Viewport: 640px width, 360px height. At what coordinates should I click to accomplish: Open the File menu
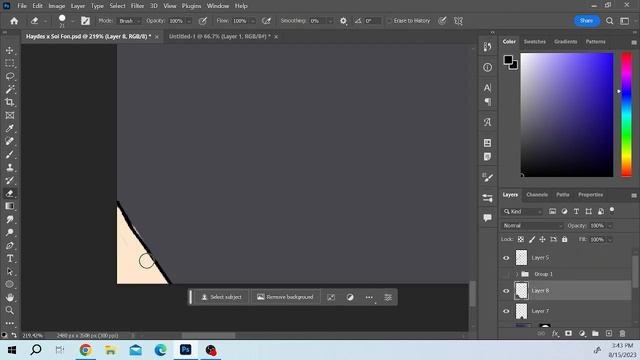pyautogui.click(x=22, y=6)
